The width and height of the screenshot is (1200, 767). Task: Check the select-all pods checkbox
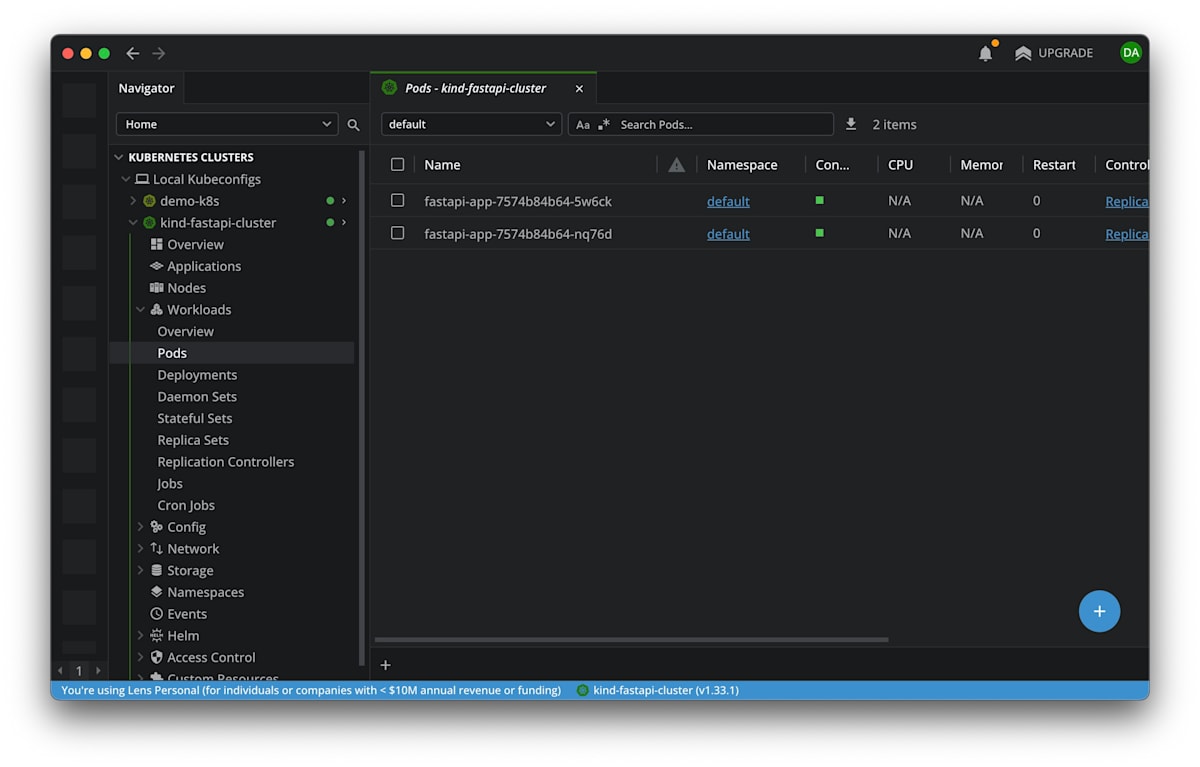click(398, 165)
